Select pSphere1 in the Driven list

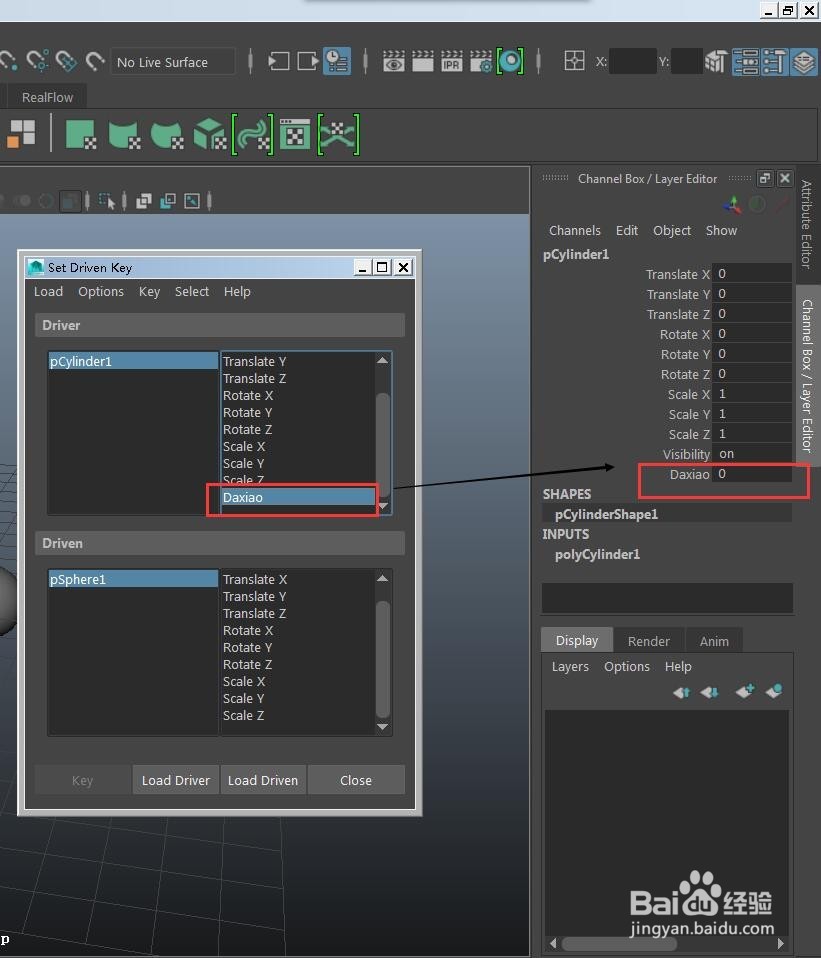(133, 579)
